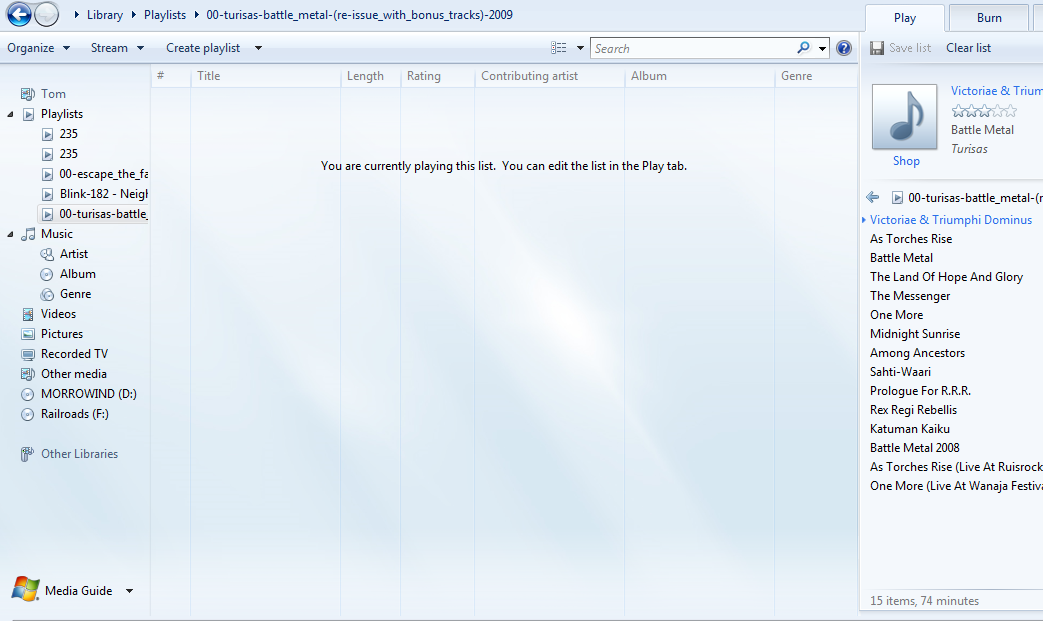This screenshot has height=621, width=1043.
Task: Click the album art music note thumbnail
Action: 904,116
